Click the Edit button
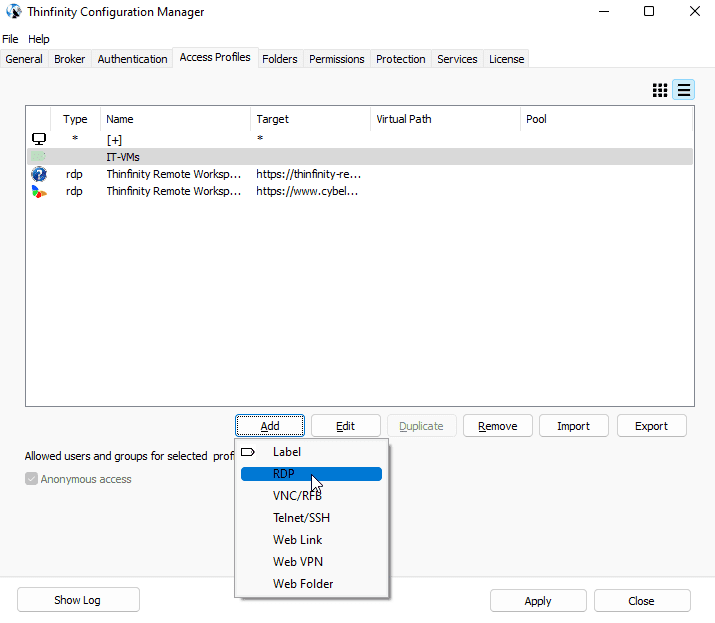Image resolution: width=715 pixels, height=623 pixels. point(346,426)
